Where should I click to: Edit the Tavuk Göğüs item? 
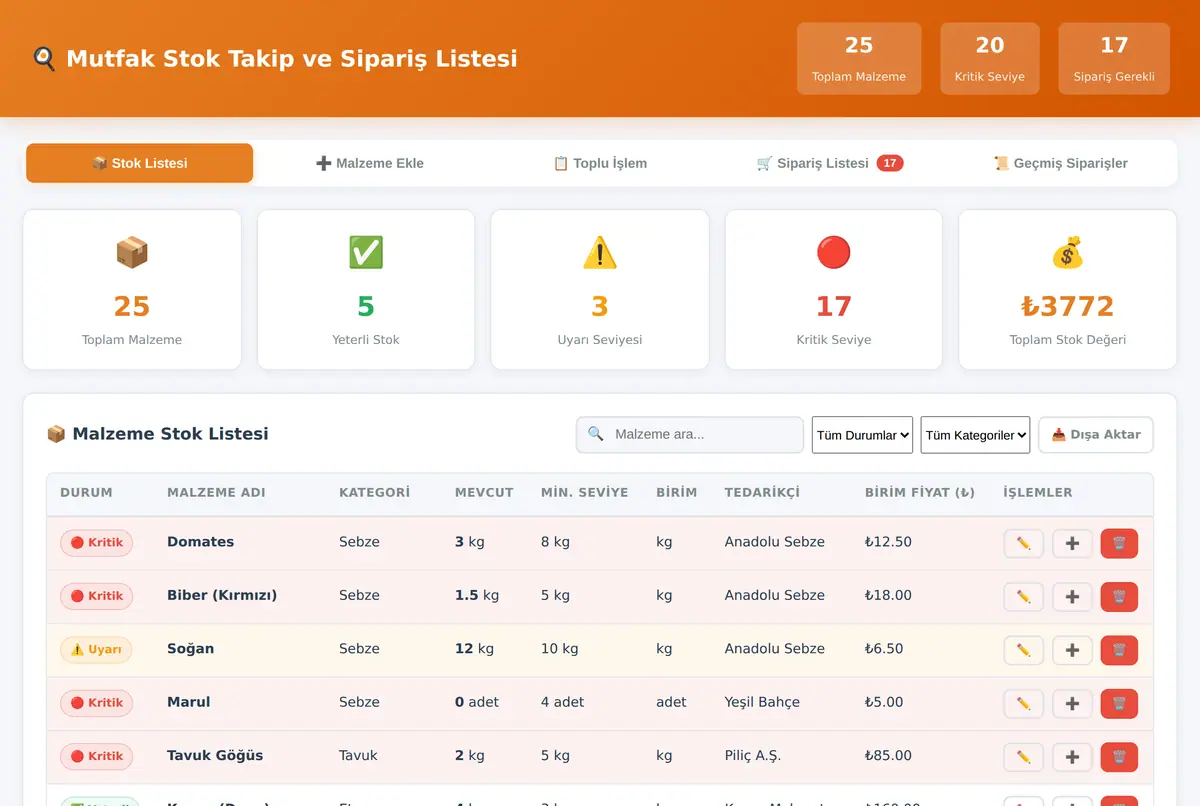pos(1023,757)
